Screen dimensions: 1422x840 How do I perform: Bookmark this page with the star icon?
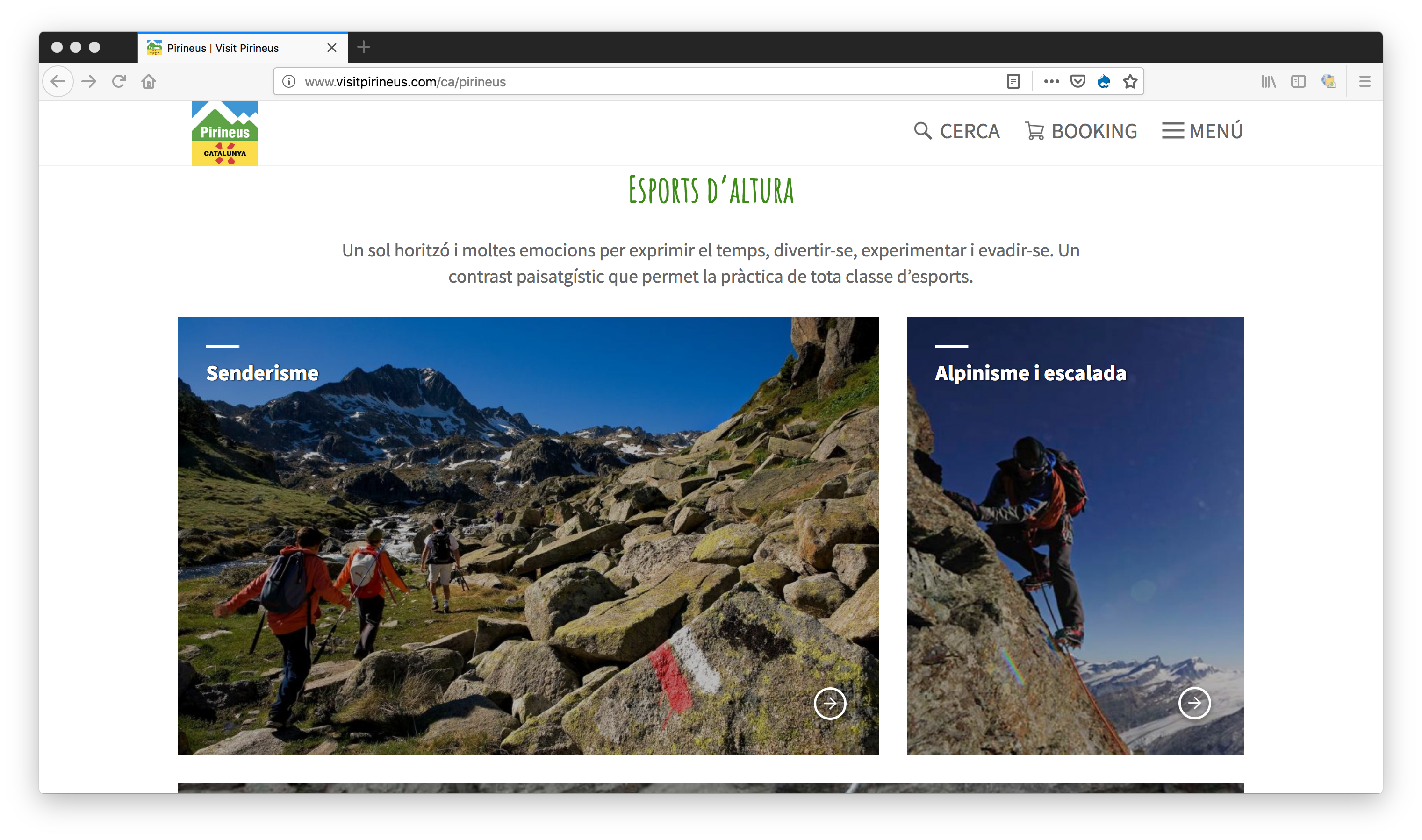click(1130, 81)
